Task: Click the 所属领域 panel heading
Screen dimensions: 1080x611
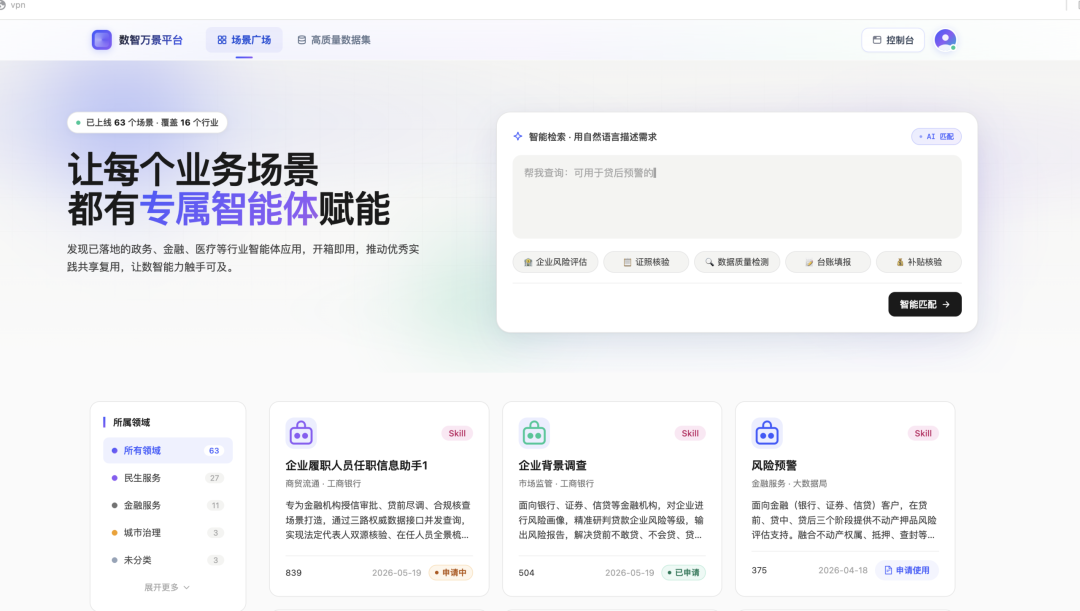Action: 132,422
